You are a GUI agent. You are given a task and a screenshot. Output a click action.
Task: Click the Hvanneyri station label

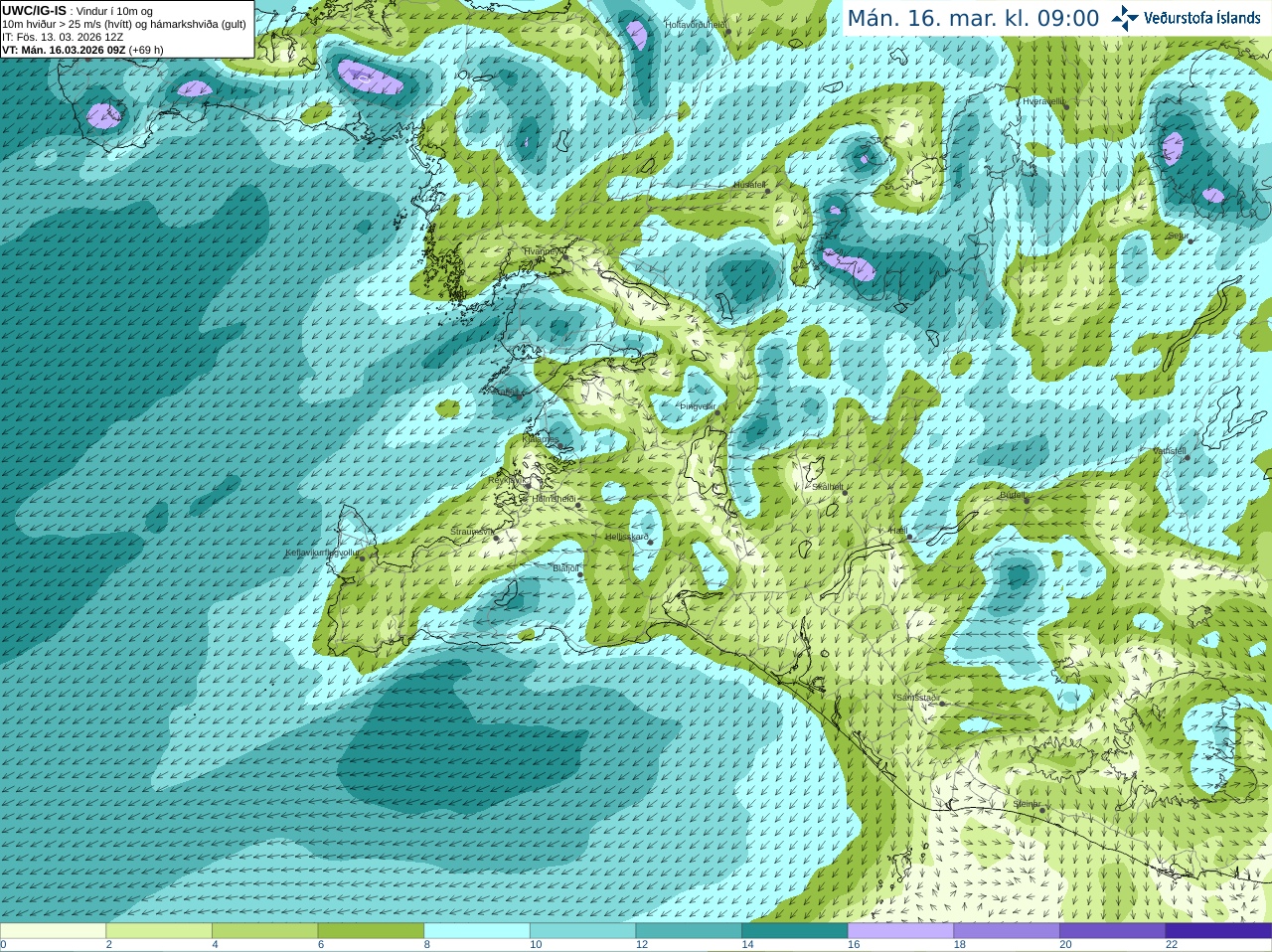[x=543, y=251]
